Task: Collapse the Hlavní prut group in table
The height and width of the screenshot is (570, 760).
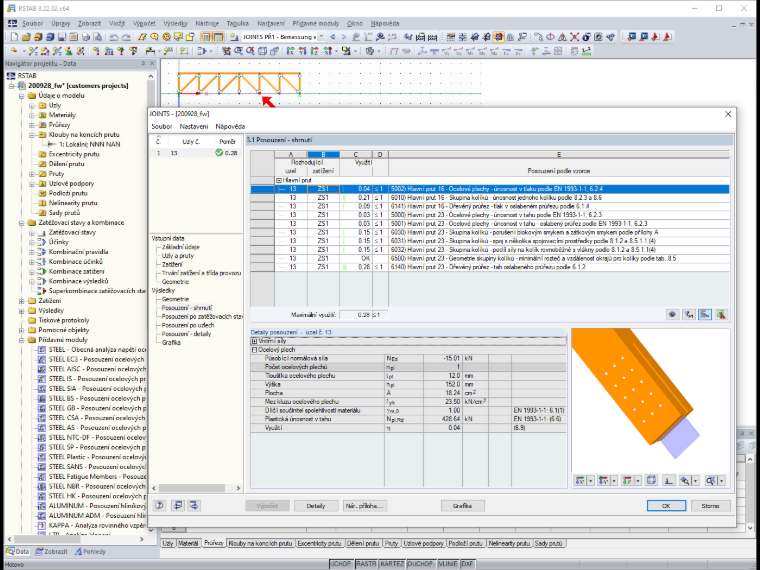Action: 279,180
